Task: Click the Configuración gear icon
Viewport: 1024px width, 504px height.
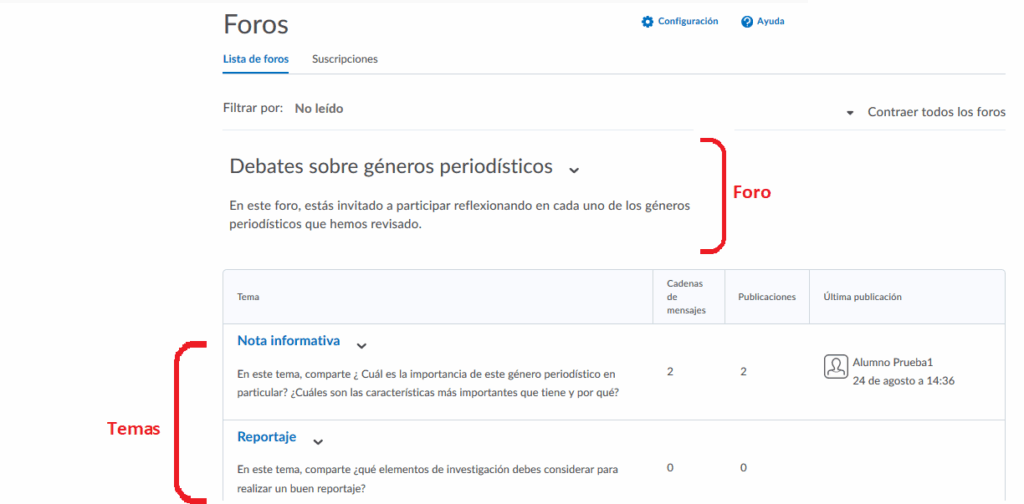Action: (647, 22)
